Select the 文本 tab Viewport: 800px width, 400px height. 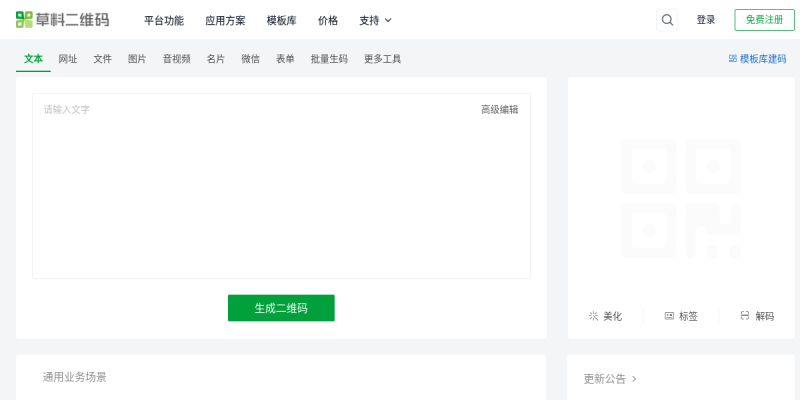point(34,59)
